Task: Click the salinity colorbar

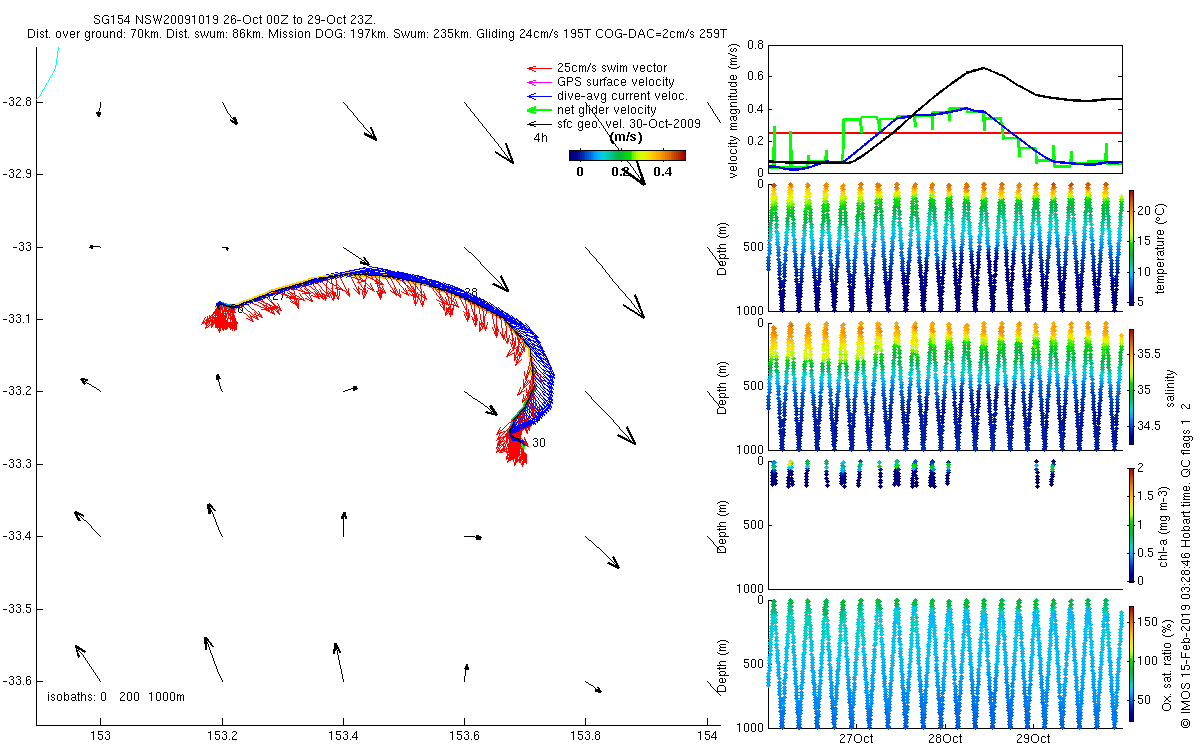Action: [1131, 388]
